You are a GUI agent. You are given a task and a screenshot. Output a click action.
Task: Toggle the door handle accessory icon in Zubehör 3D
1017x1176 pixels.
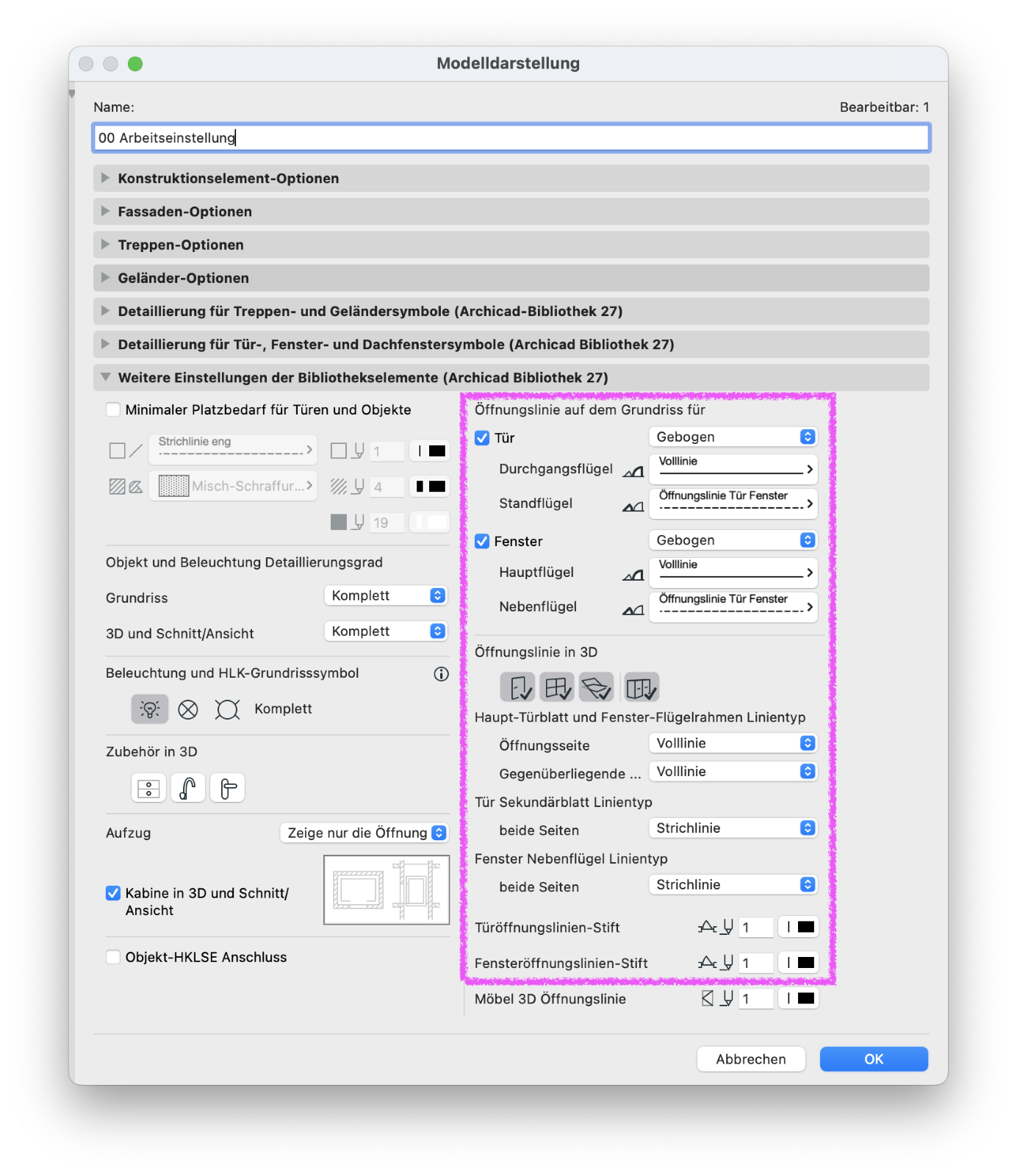[x=228, y=789]
